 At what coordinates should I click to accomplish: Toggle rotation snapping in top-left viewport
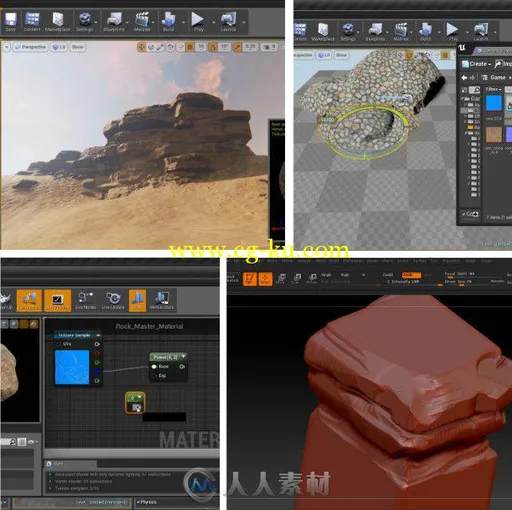pos(213,47)
